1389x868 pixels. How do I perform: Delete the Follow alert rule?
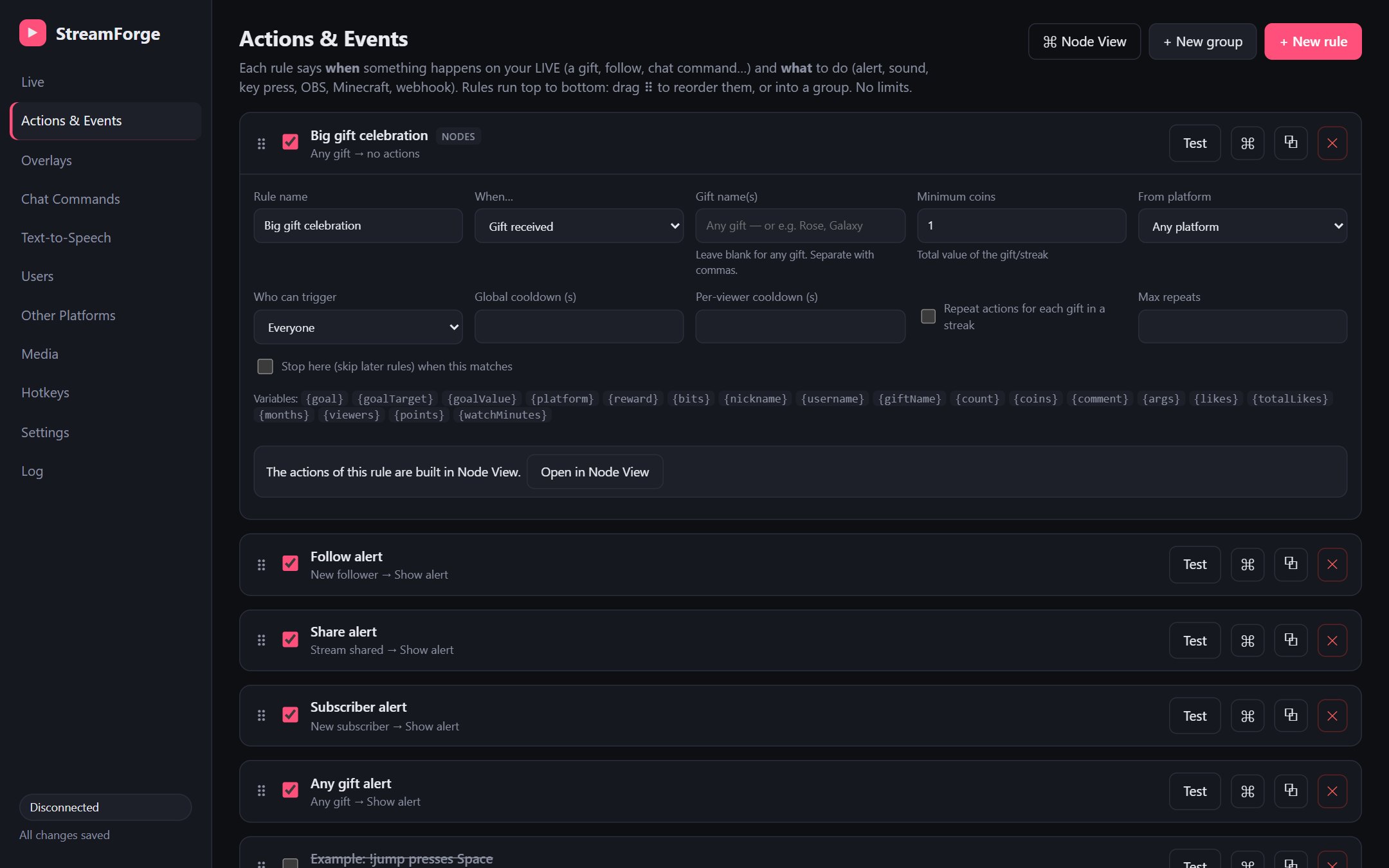point(1332,565)
